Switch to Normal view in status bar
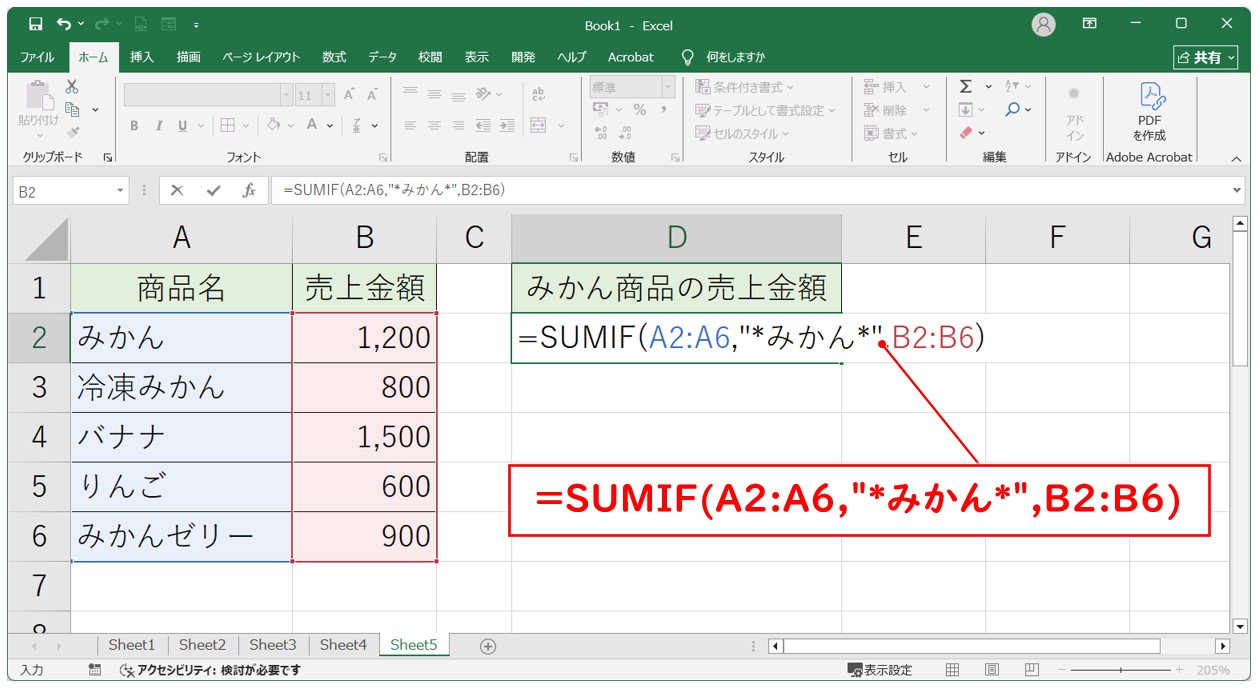This screenshot has width=1259, height=688. click(953, 670)
